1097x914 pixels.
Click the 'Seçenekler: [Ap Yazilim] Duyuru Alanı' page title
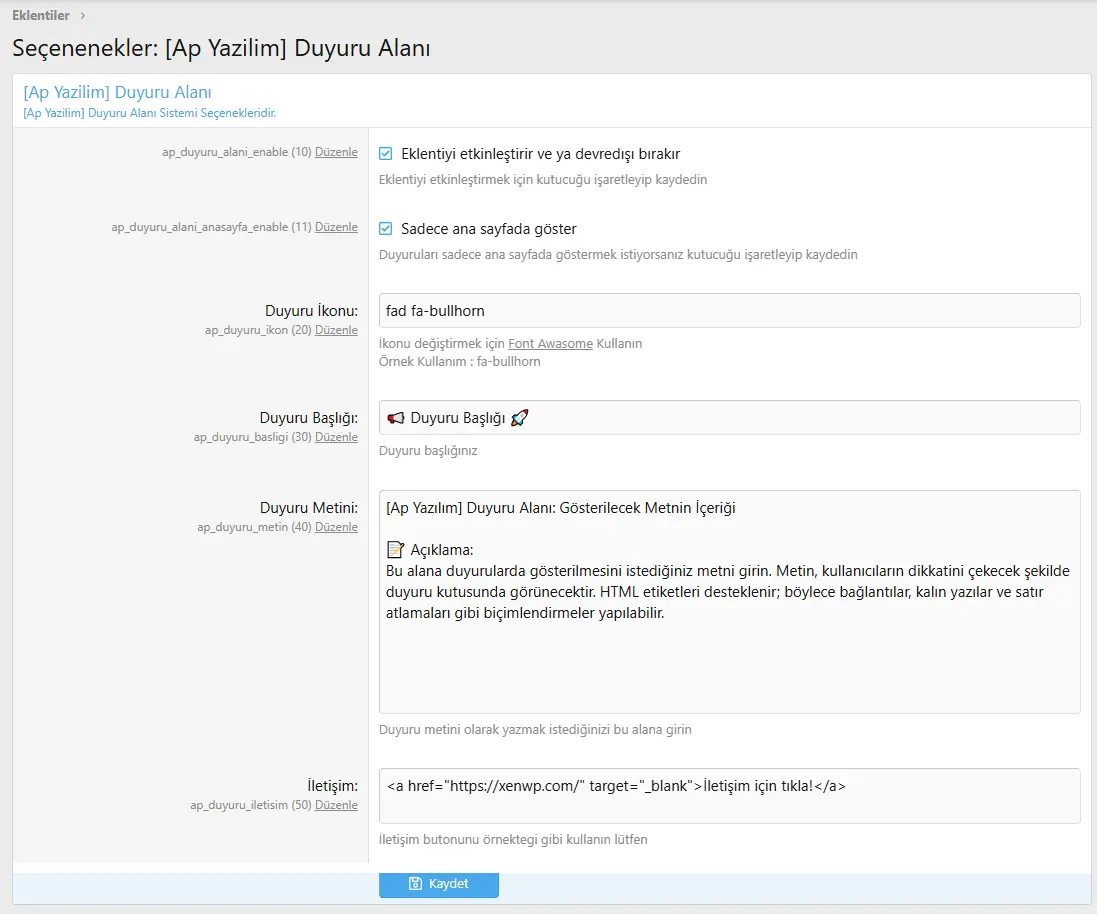[221, 48]
